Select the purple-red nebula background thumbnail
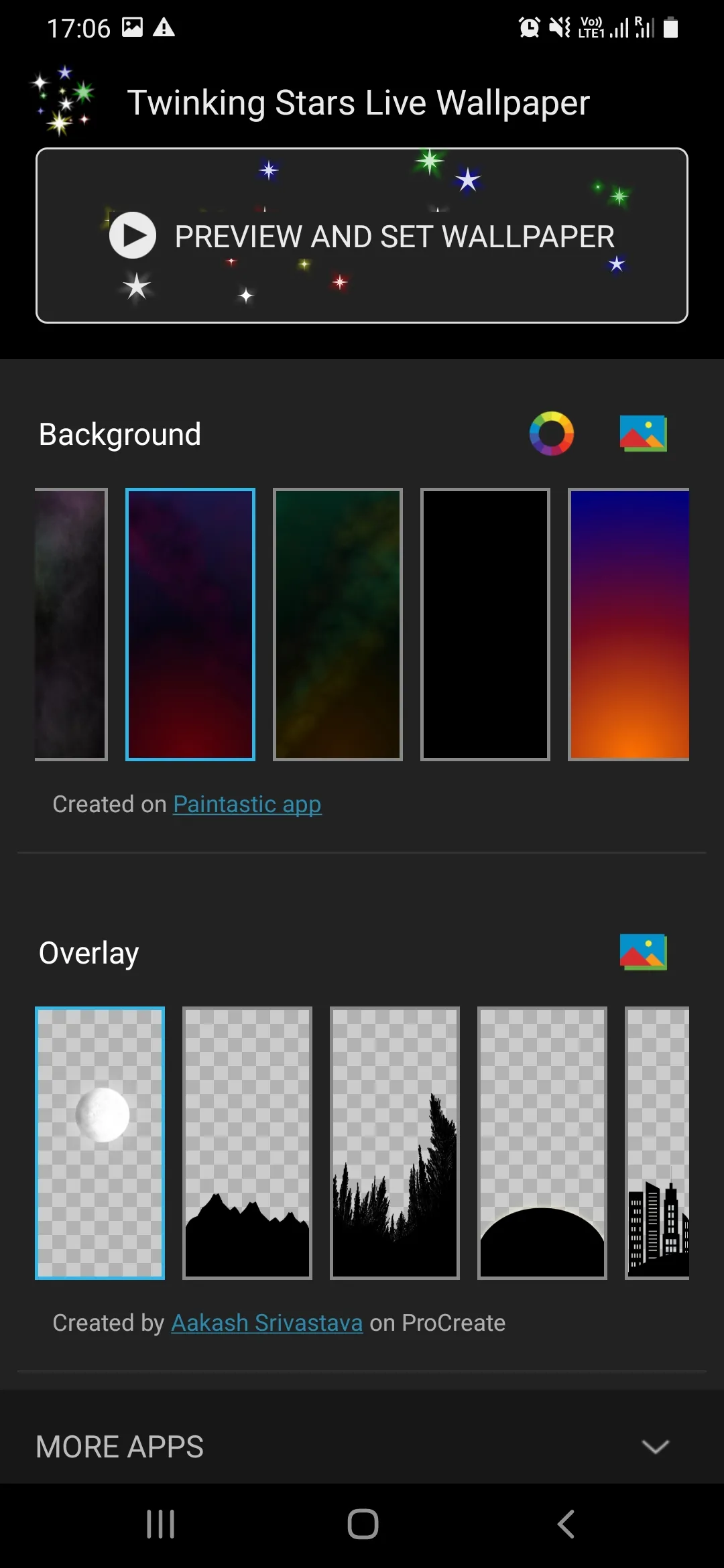 (x=190, y=625)
